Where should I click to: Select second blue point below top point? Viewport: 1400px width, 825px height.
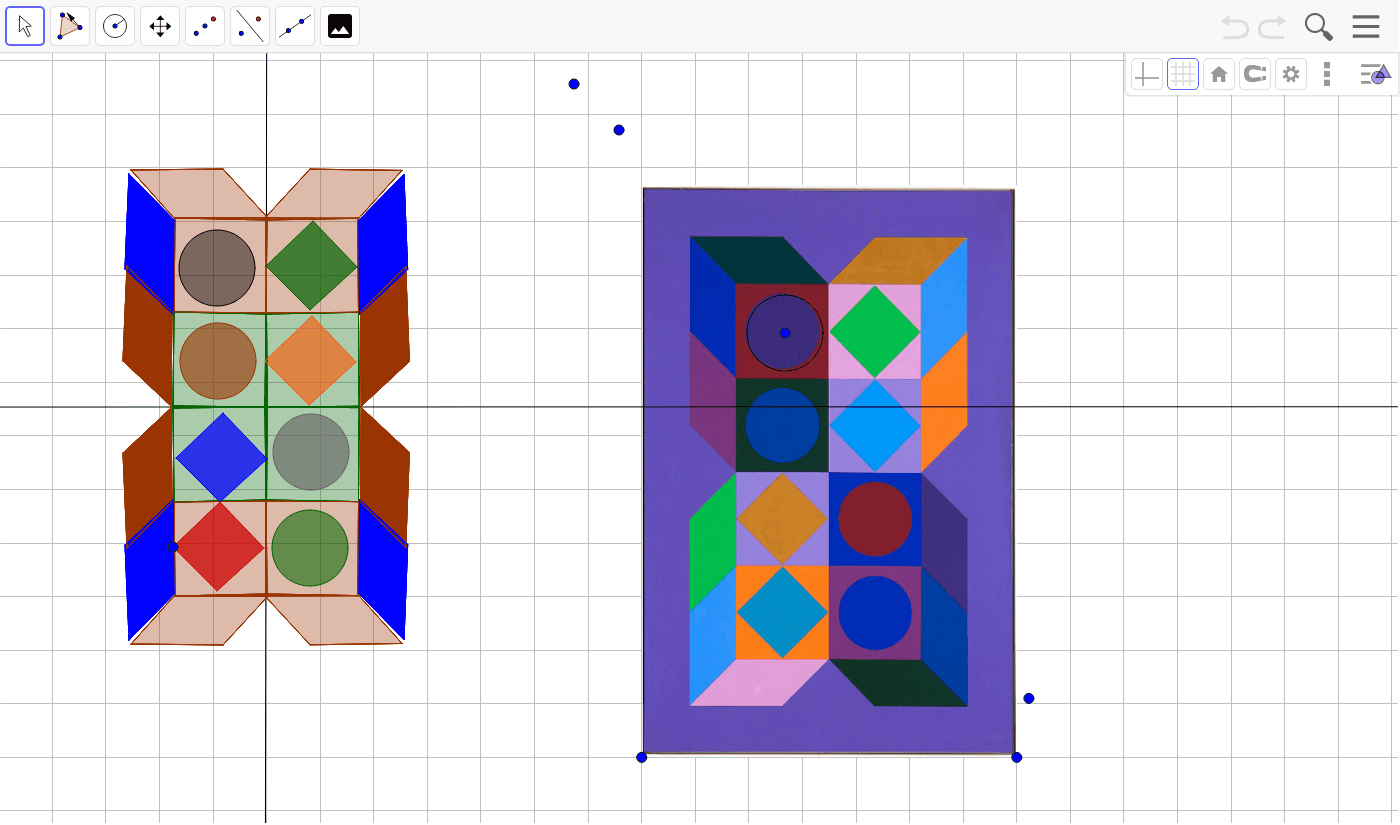point(619,130)
